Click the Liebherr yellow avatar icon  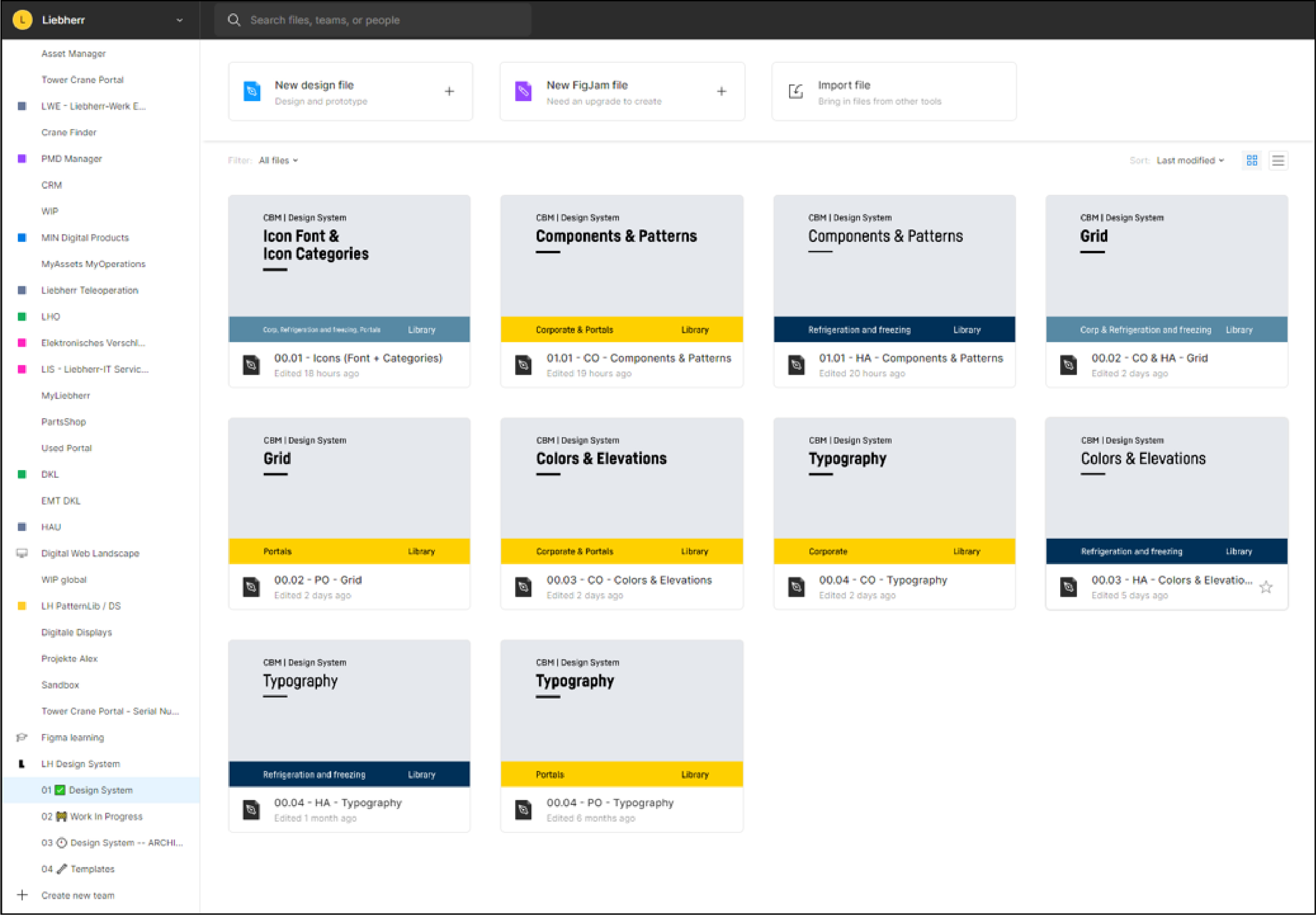tap(22, 20)
